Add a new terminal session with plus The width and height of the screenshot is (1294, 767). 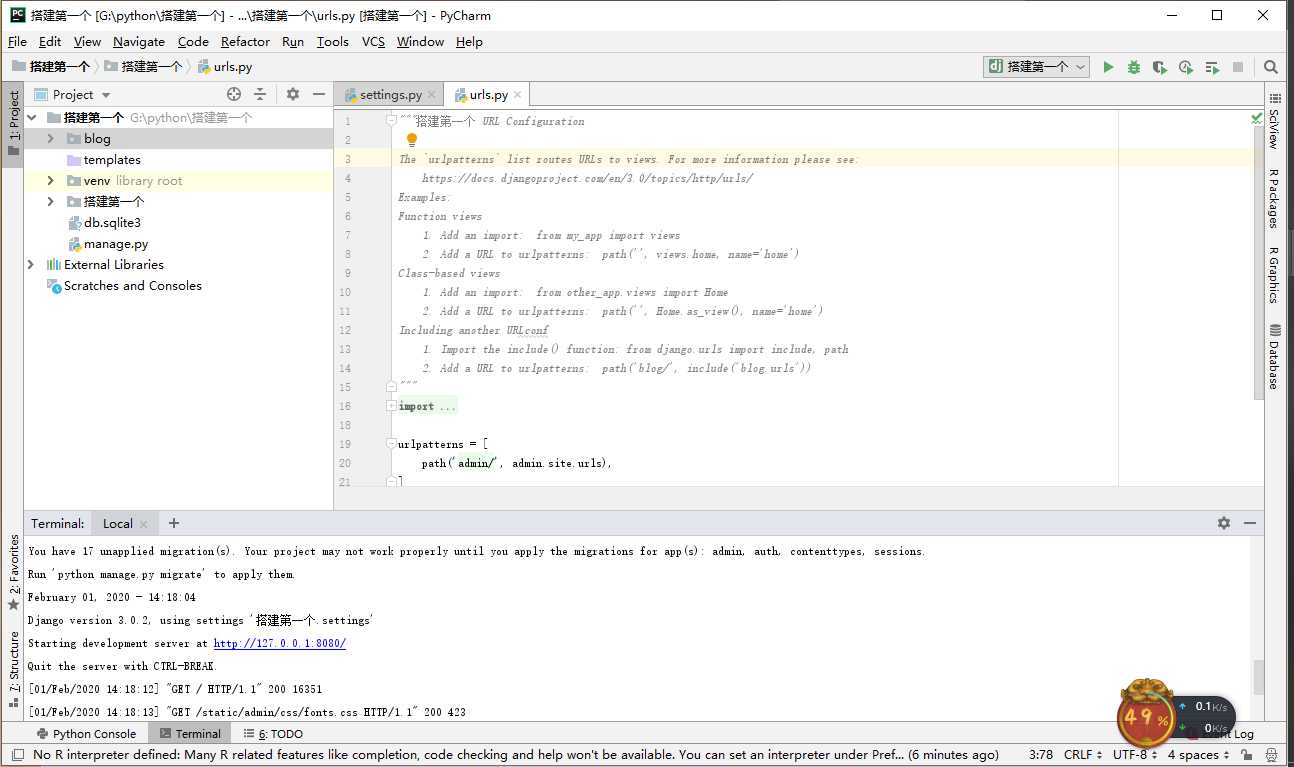(x=174, y=523)
